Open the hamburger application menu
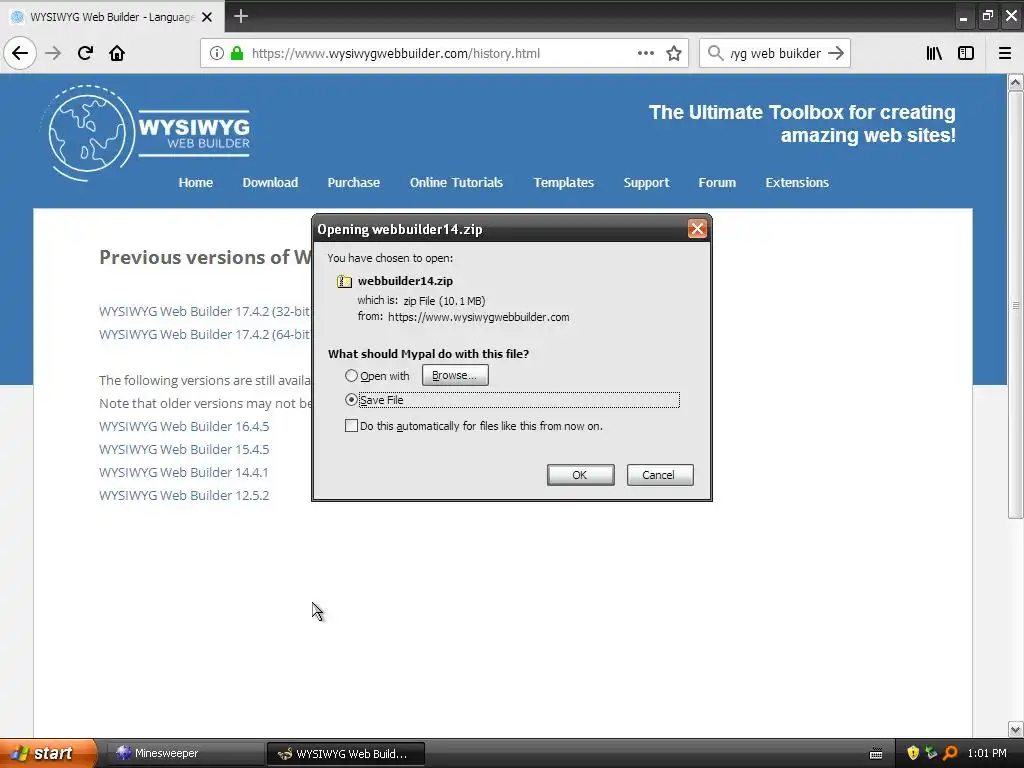The height and width of the screenshot is (768, 1024). point(1005,54)
